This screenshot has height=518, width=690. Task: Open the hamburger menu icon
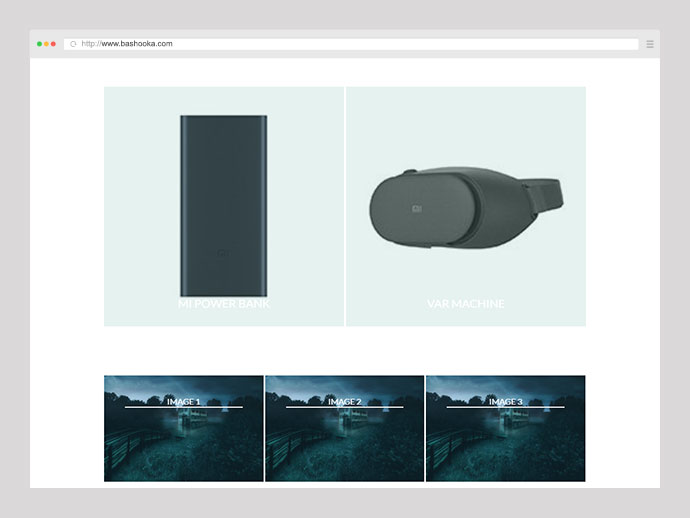[x=650, y=44]
